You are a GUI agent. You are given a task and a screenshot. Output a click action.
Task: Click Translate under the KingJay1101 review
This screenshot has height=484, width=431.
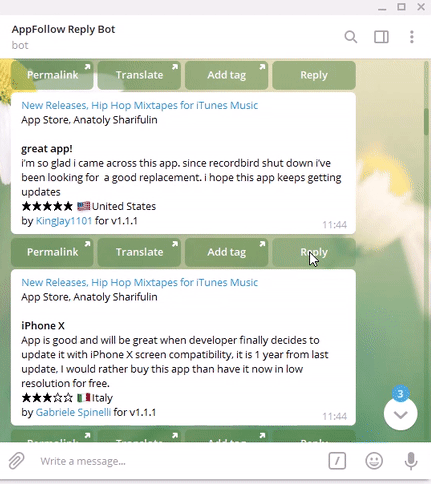click(139, 252)
